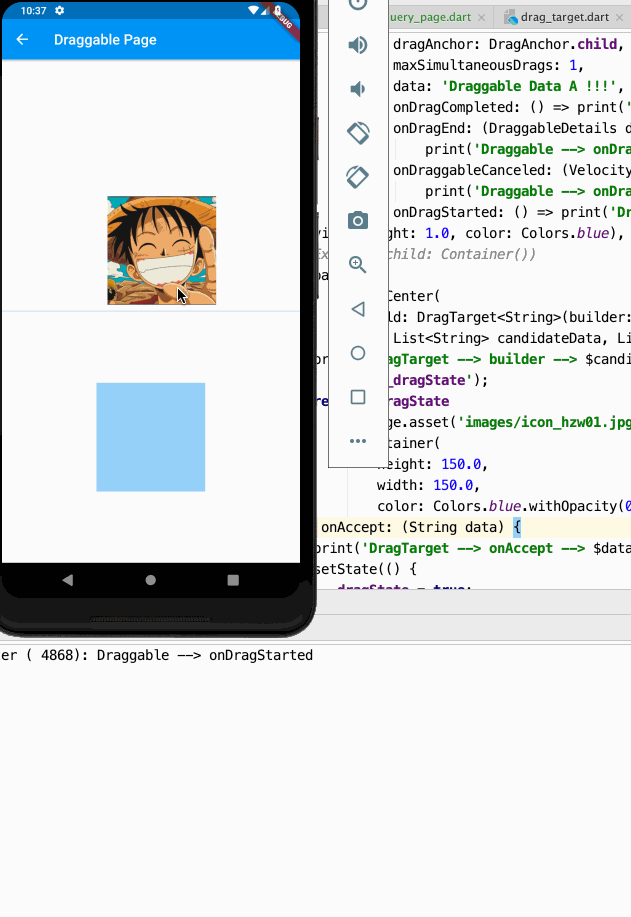The width and height of the screenshot is (631, 917).
Task: Switch to the uery_page.dart tab
Action: coord(430,17)
